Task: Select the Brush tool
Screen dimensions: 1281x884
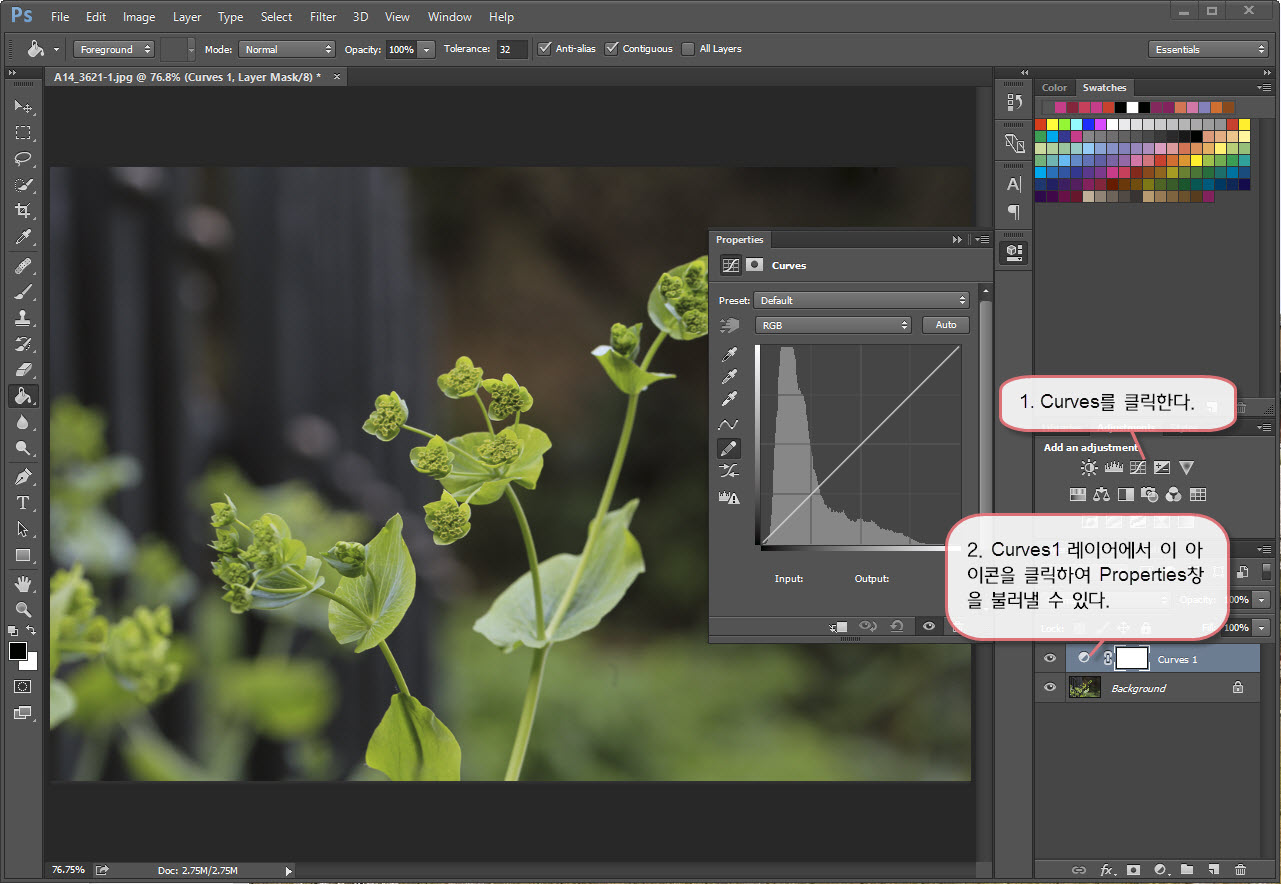Action: [x=23, y=292]
